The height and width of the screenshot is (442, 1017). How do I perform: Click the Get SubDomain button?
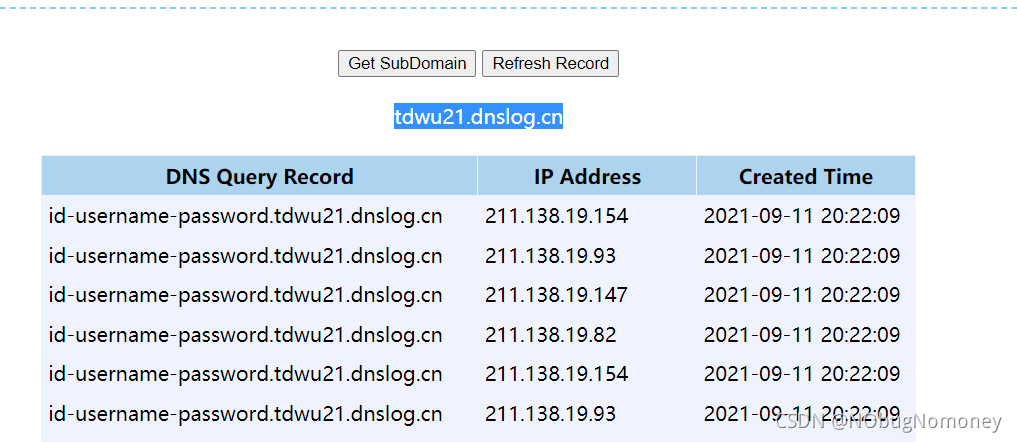point(407,64)
